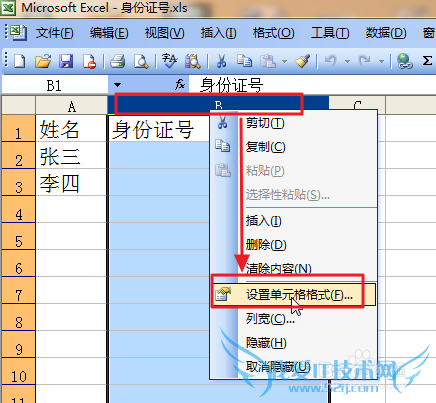Click the Excel logo in title bar

tap(8, 7)
